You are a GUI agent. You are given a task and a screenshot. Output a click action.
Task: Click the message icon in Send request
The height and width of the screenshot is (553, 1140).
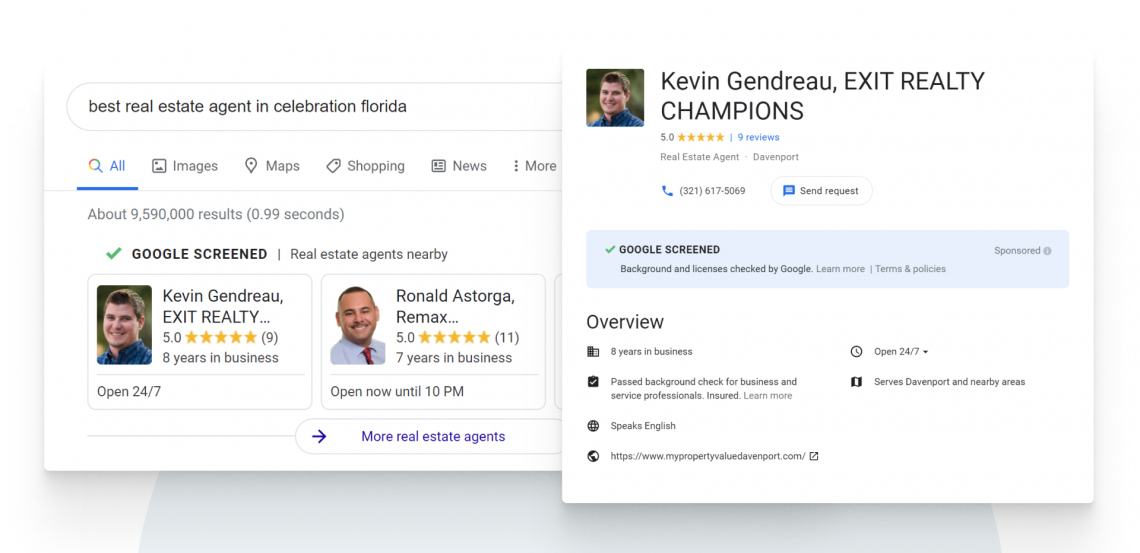(789, 191)
